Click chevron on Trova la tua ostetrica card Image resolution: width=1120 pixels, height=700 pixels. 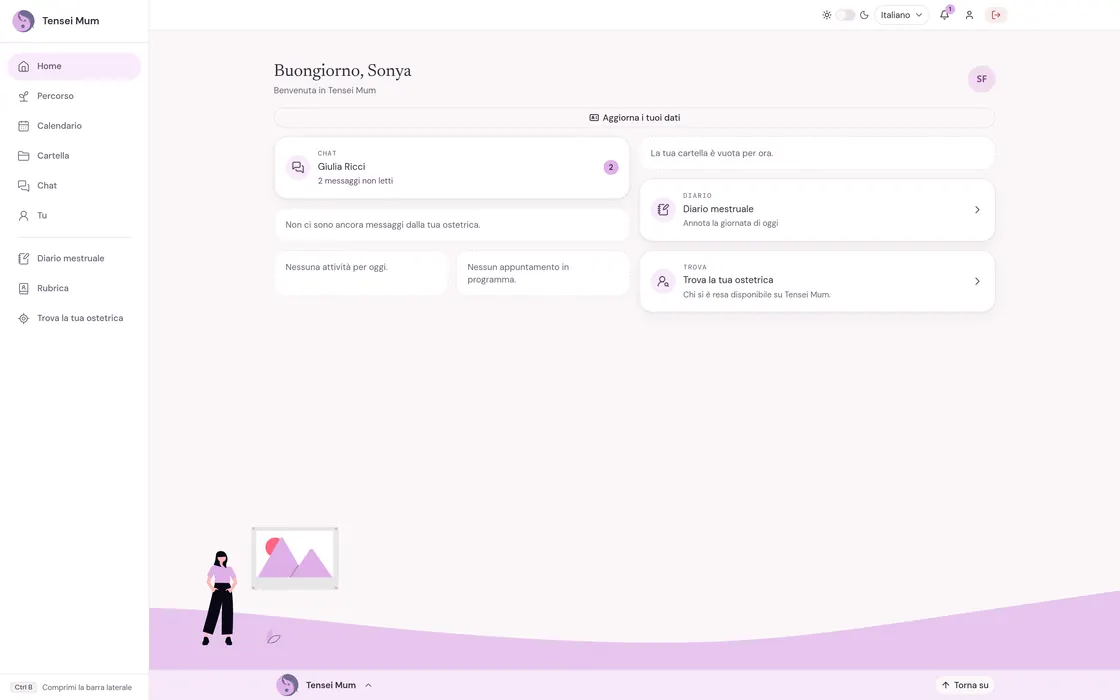(x=977, y=281)
